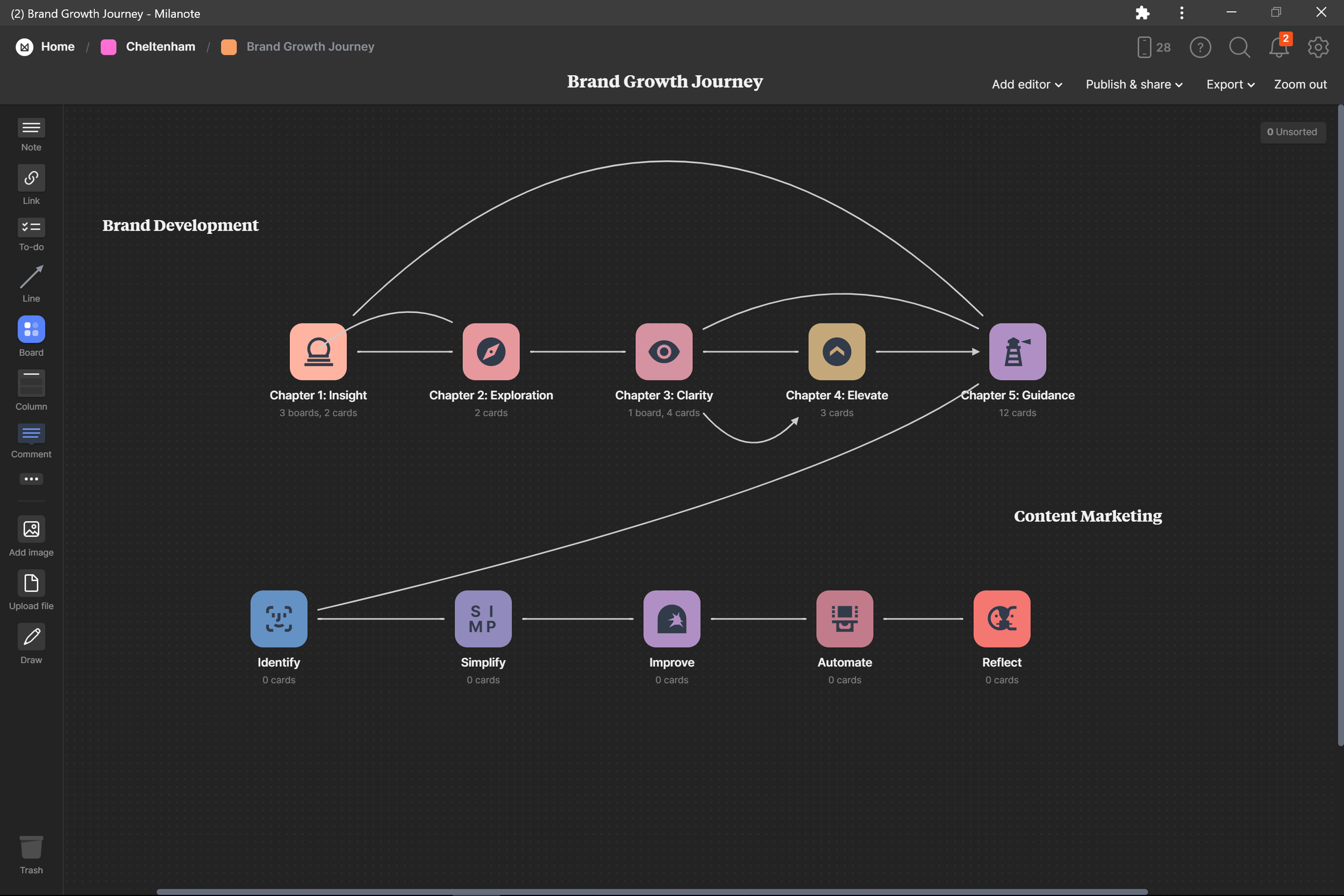Open the 0 Unsorted panel
This screenshot has height=896, width=1344.
point(1292,132)
